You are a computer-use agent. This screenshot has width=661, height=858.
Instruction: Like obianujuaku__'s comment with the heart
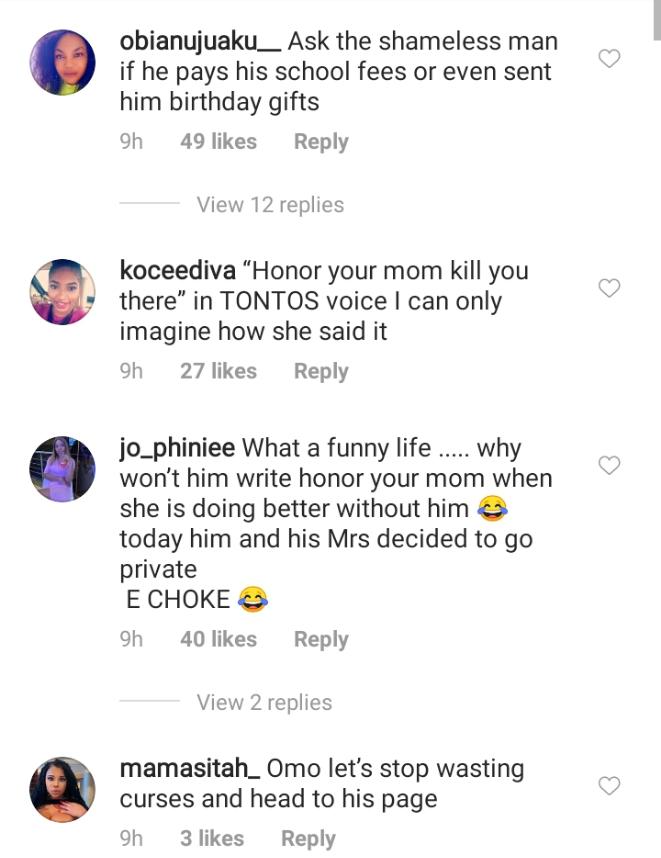tap(609, 59)
